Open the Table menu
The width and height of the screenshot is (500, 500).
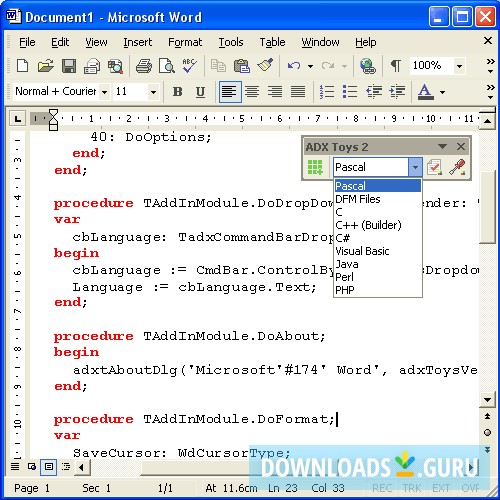(x=272, y=42)
